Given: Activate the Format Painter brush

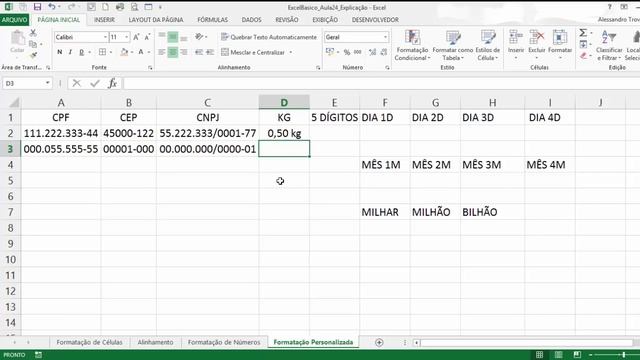Looking at the screenshot, I should [33, 55].
